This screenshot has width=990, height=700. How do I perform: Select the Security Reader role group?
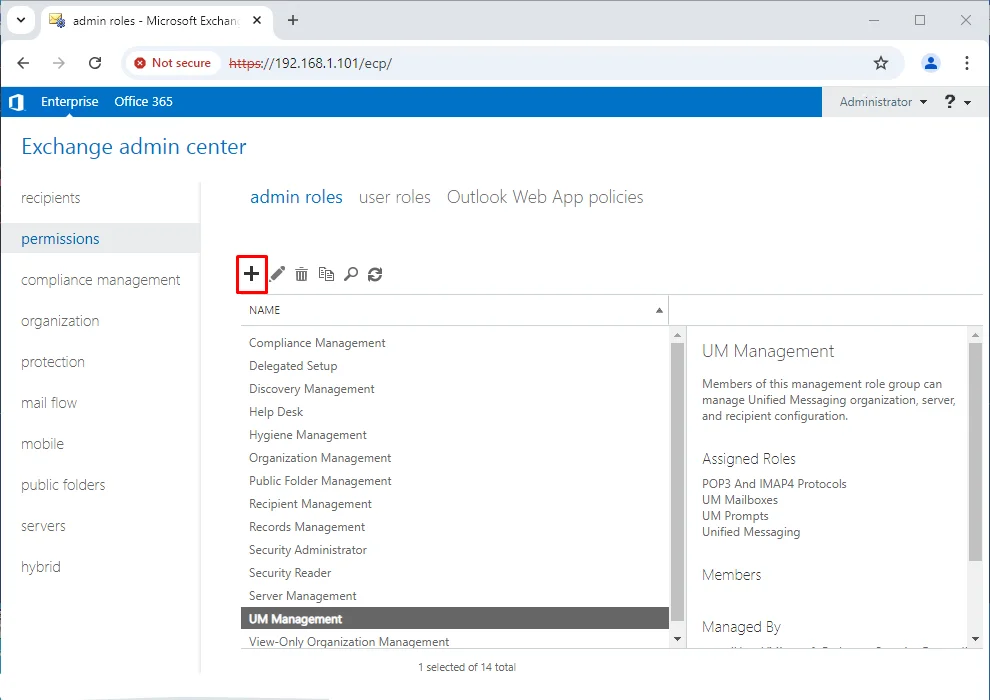pos(455,573)
